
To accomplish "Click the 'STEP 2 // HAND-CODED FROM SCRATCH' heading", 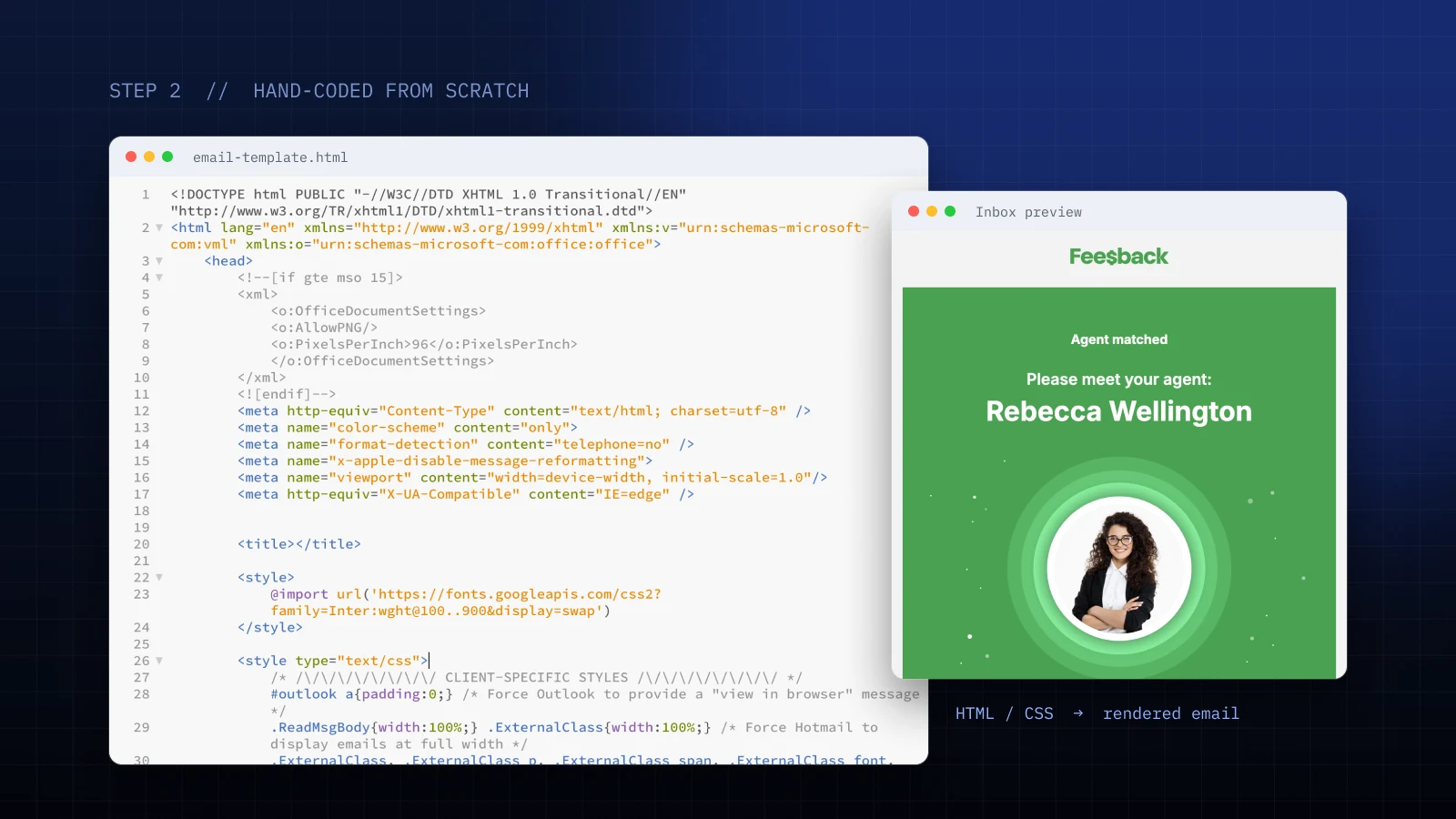I will [319, 91].
